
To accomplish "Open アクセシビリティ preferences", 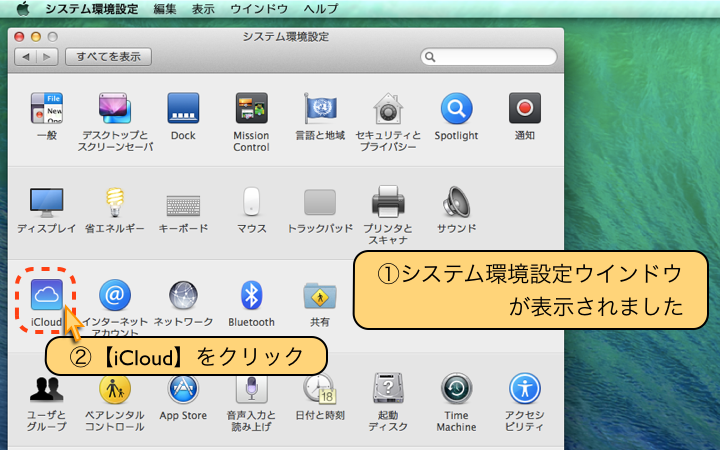I will (x=524, y=388).
